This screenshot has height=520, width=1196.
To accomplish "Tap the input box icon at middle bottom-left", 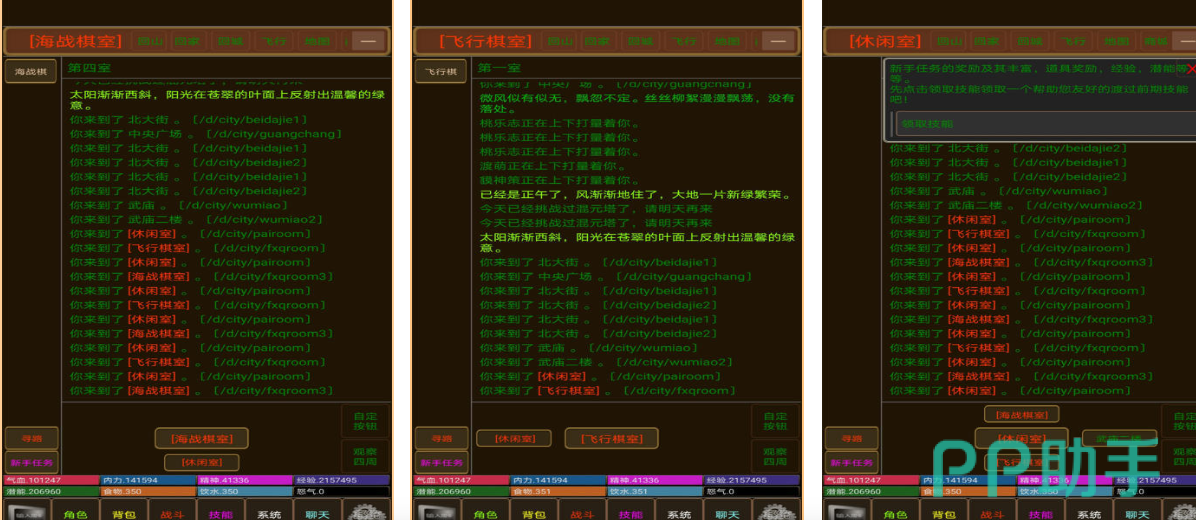I will (436, 512).
